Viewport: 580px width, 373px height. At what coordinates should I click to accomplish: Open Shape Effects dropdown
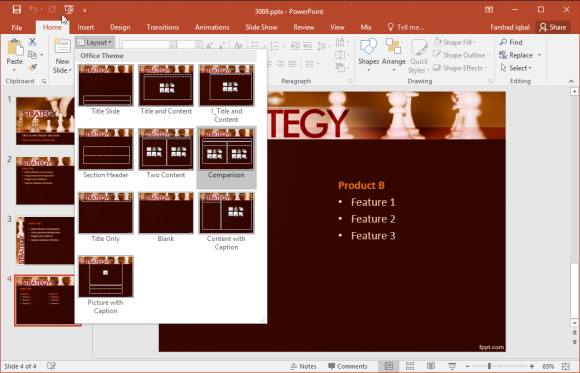pos(460,68)
